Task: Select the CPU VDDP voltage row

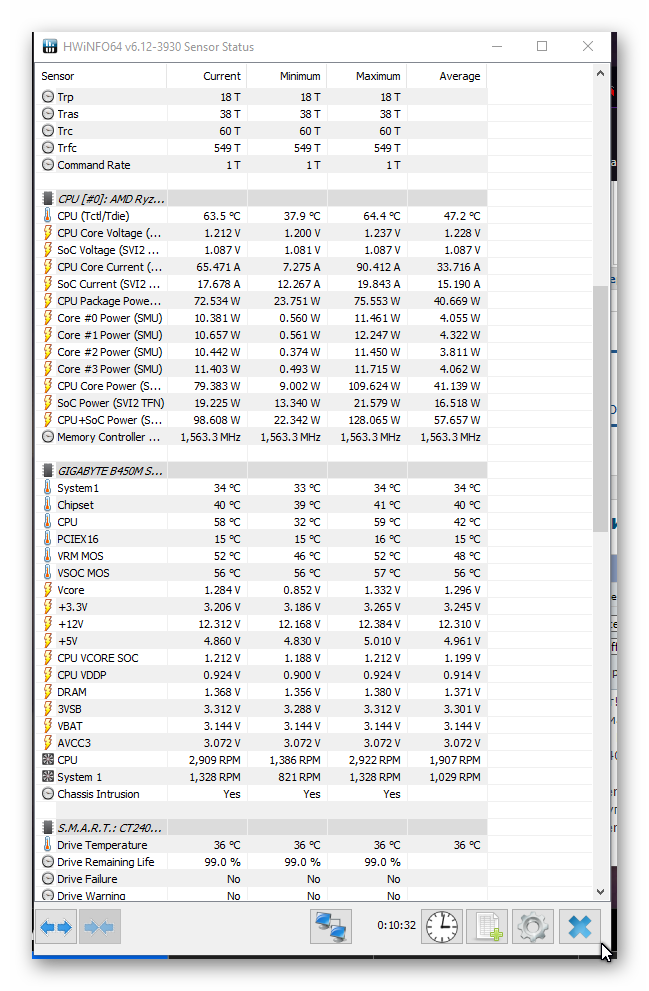Action: click(262, 675)
